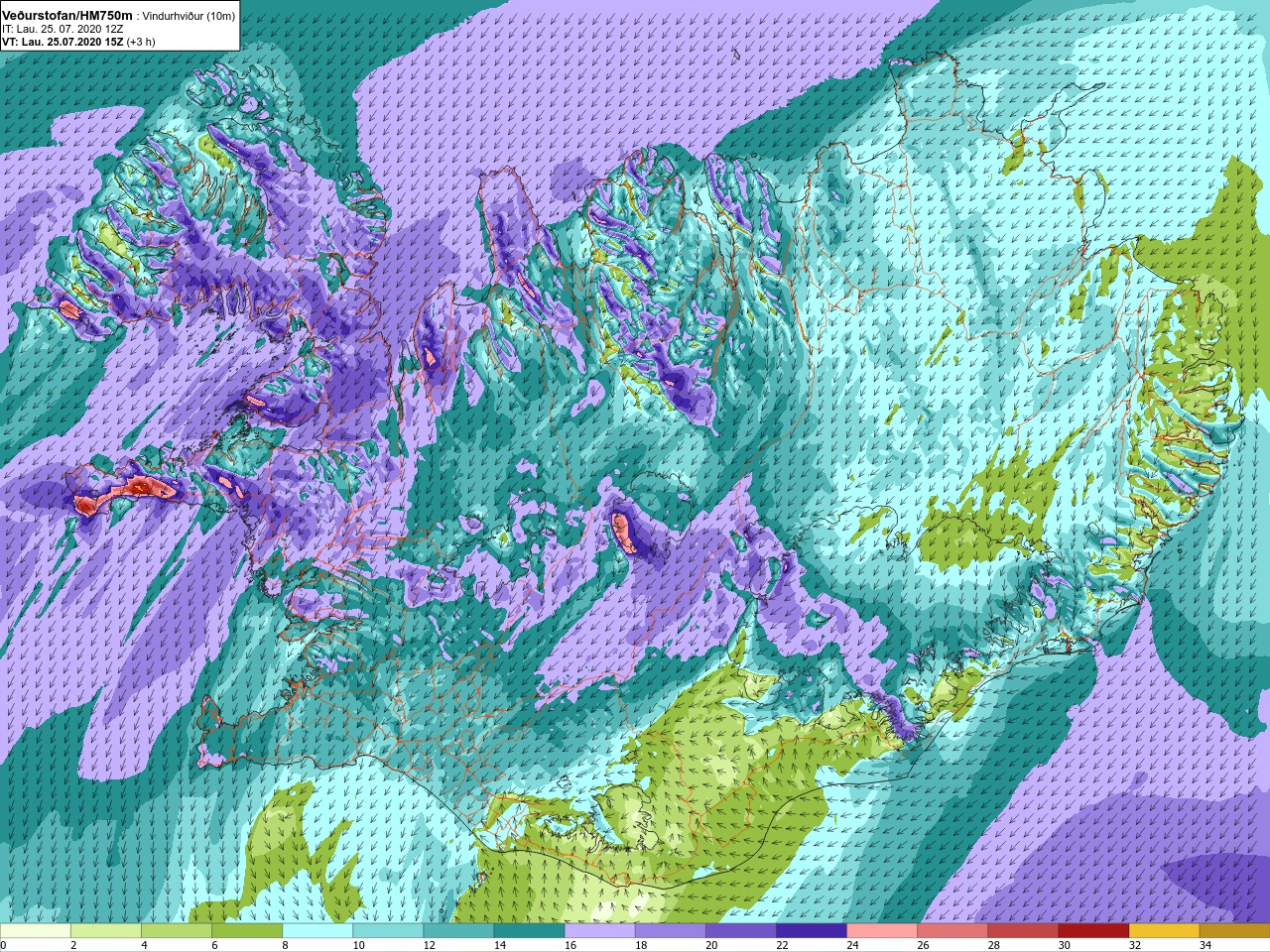Viewport: 1270px width, 952px height.
Task: Click the "30" legend scale label
Action: (x=1063, y=945)
